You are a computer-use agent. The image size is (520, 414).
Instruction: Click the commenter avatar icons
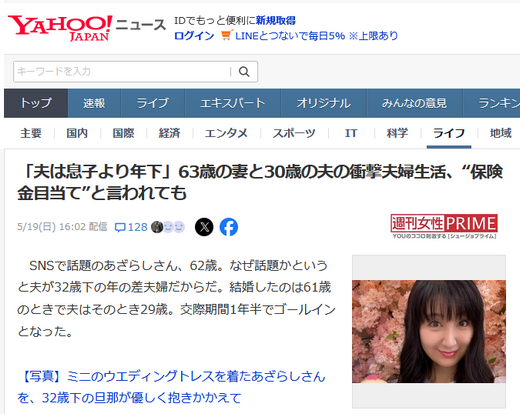[x=168, y=227]
